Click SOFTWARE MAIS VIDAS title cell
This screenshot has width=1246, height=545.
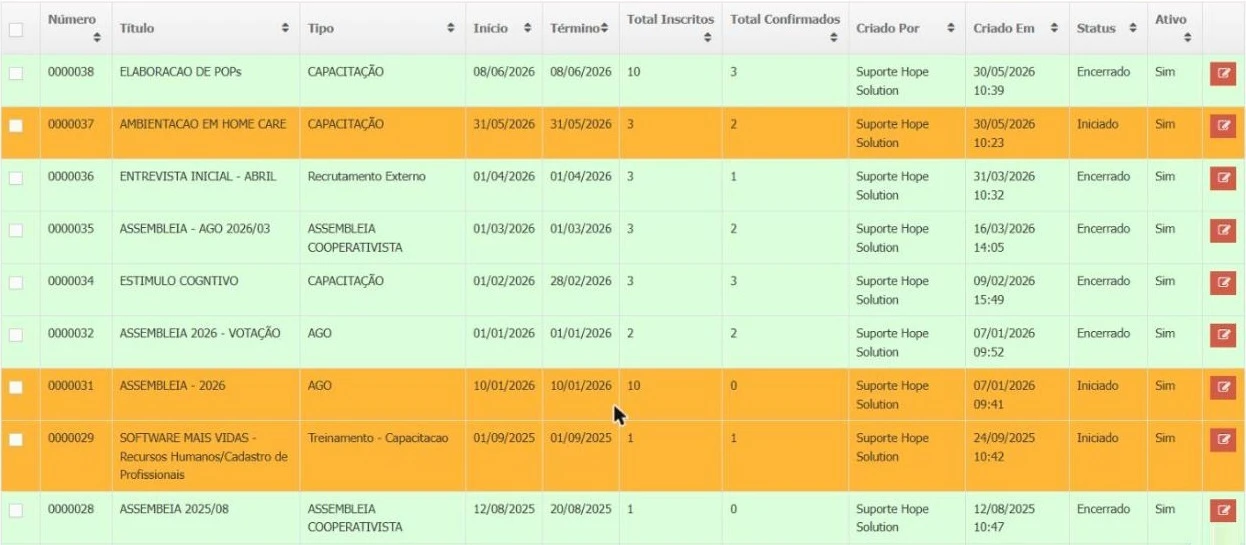click(x=204, y=456)
